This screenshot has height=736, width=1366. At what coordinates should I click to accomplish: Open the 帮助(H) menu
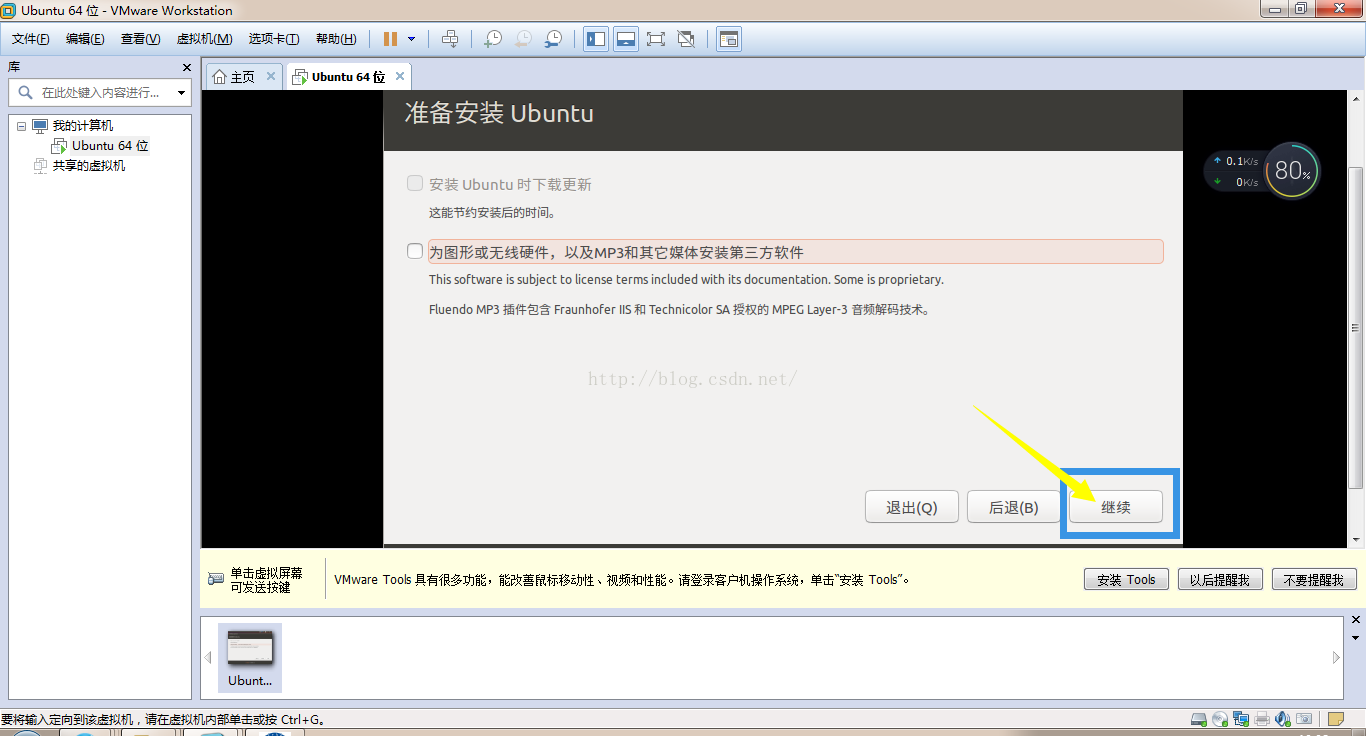point(336,39)
